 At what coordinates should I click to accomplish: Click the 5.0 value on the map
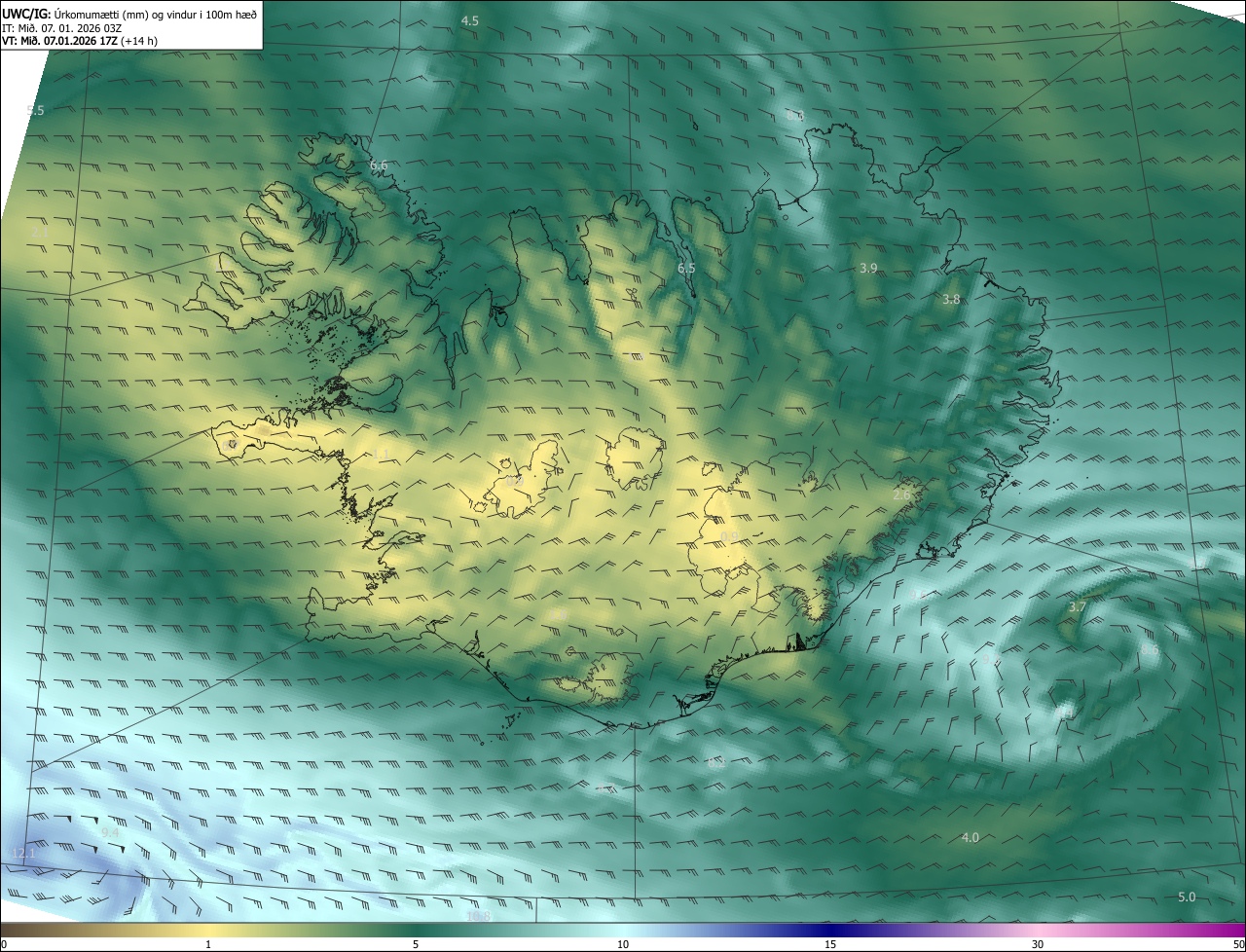1187,897
